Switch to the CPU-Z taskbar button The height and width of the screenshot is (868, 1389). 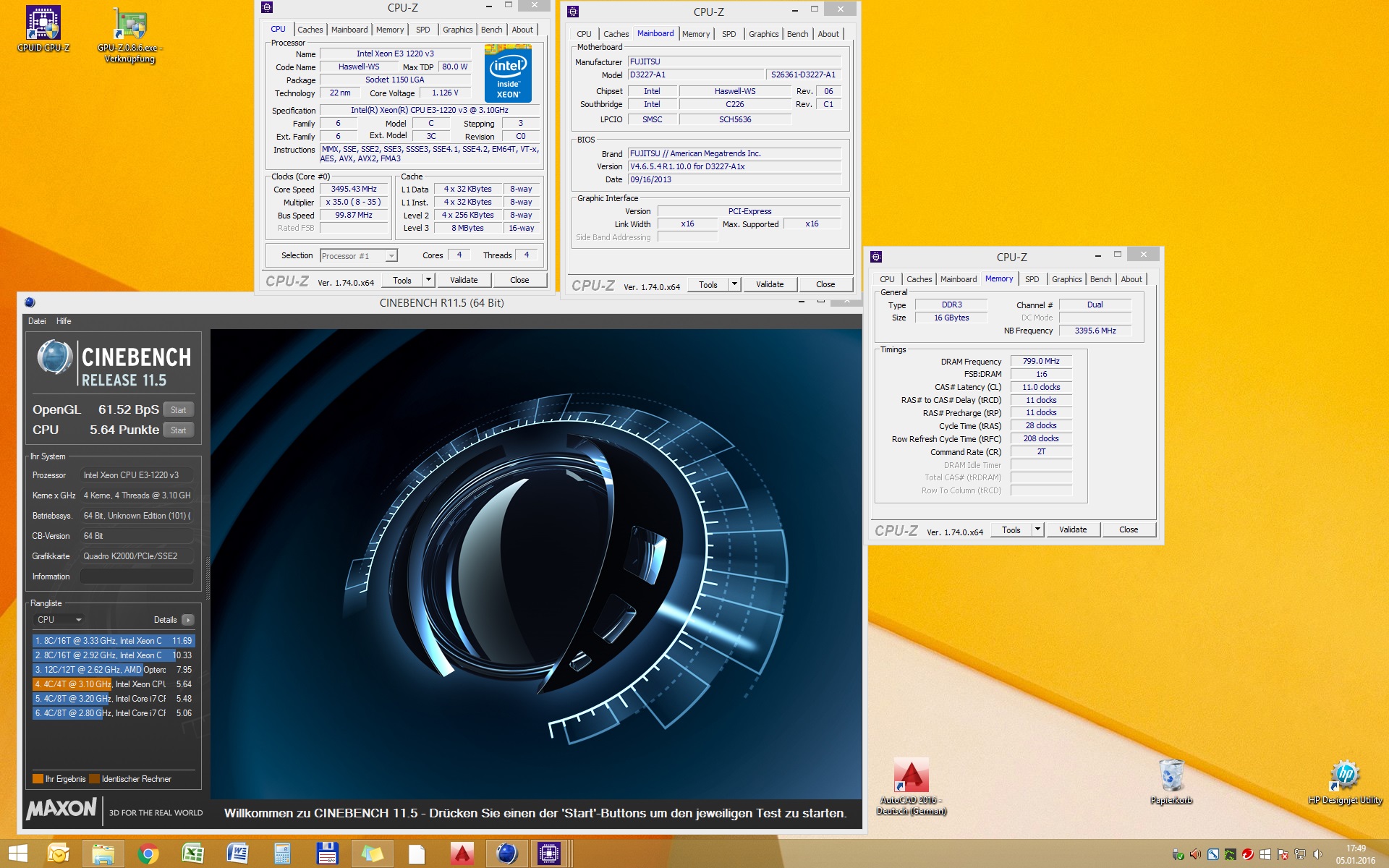coord(550,854)
